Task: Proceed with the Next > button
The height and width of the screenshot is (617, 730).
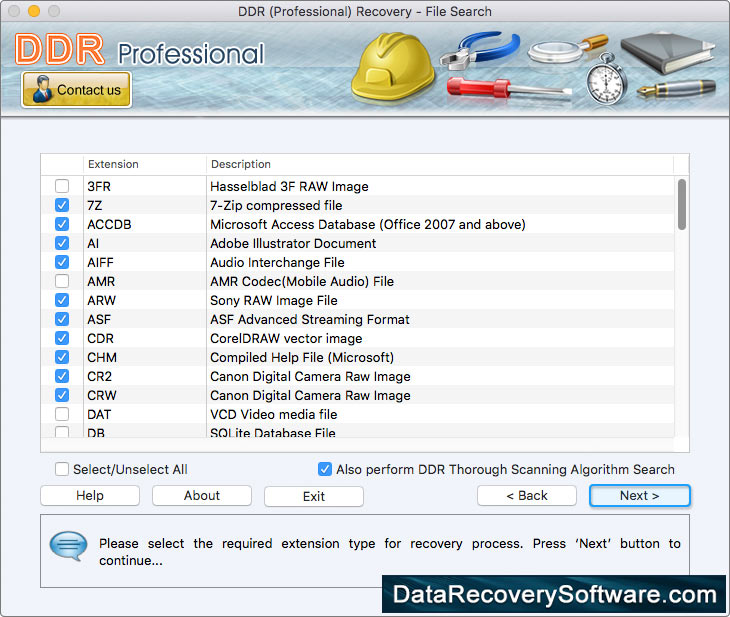Action: click(x=640, y=495)
